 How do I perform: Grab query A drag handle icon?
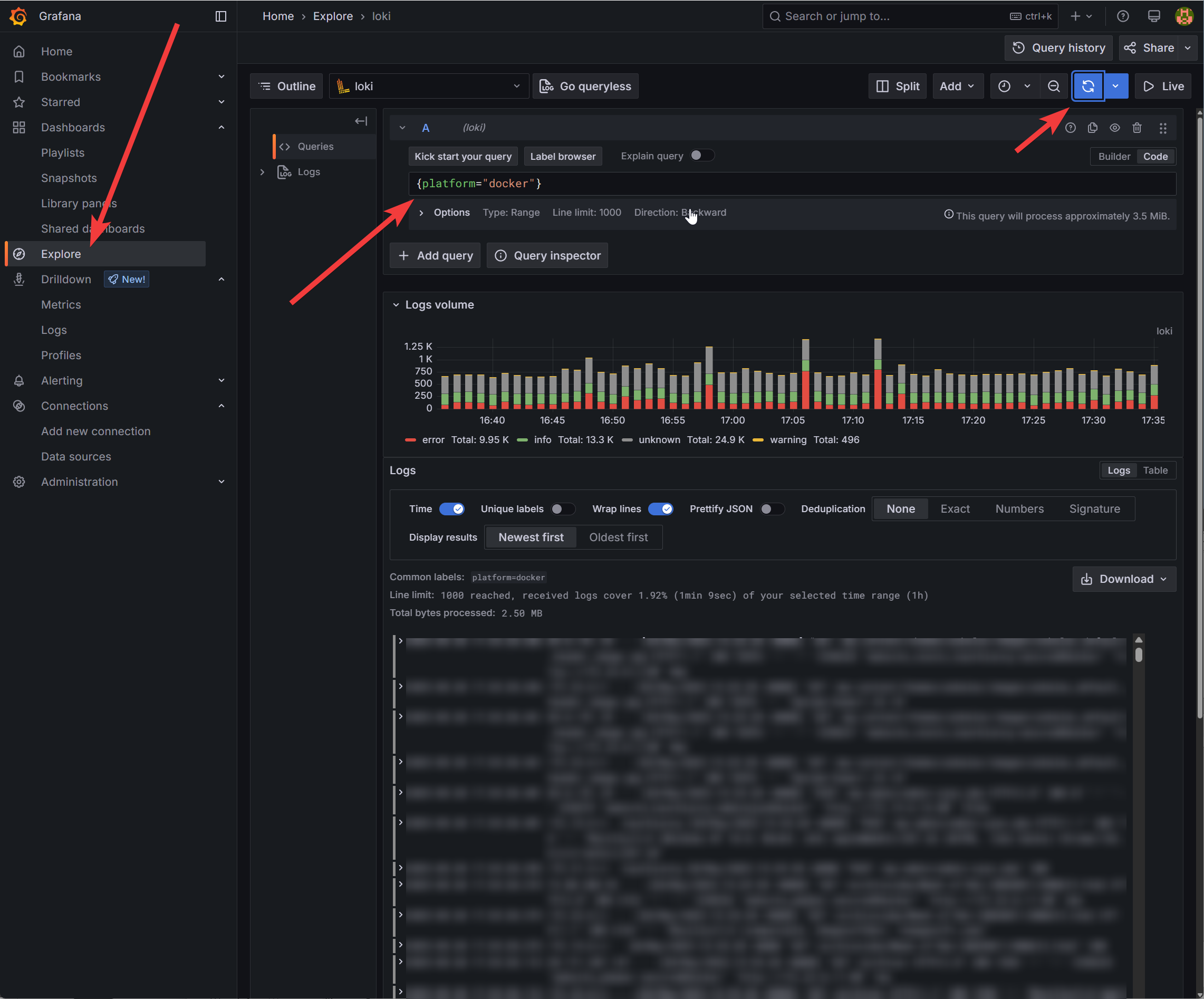(1163, 128)
